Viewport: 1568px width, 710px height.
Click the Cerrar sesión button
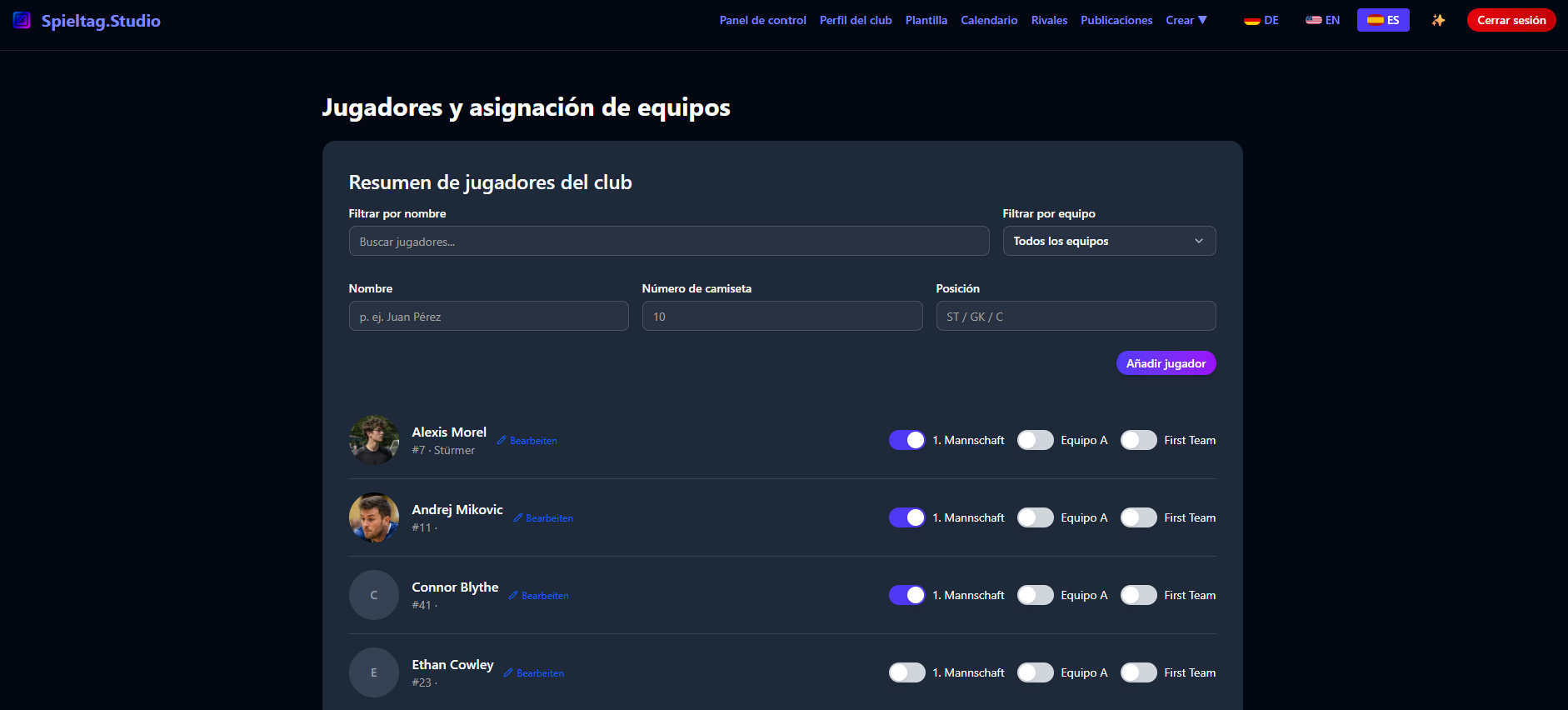click(x=1511, y=20)
